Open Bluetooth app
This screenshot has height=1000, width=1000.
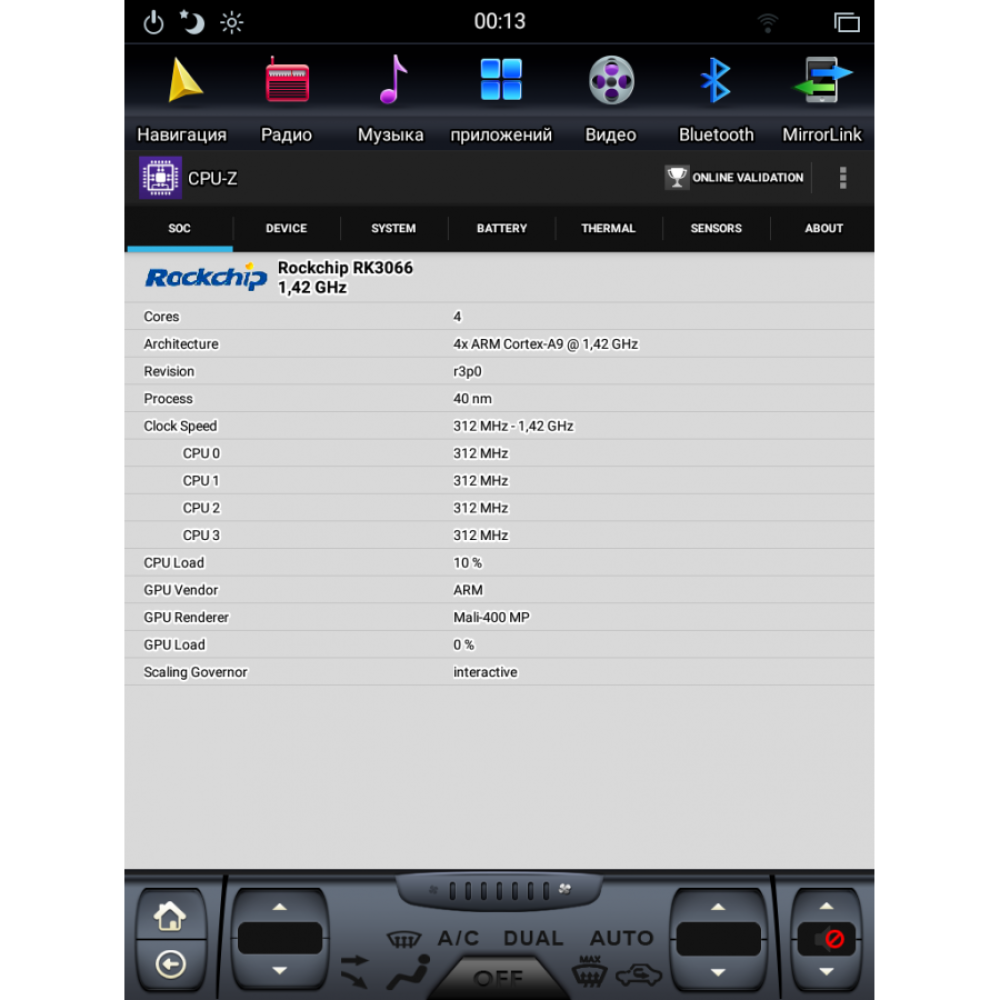[716, 99]
